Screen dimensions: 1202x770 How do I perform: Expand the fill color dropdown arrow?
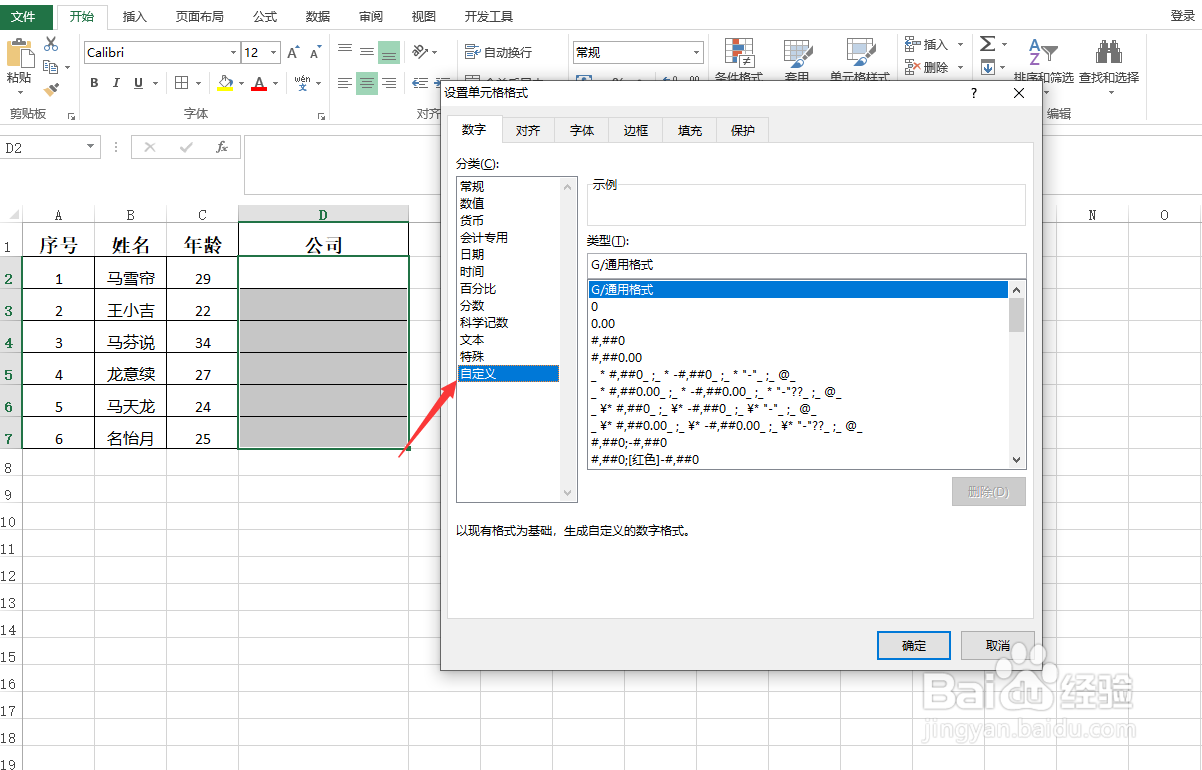point(240,83)
